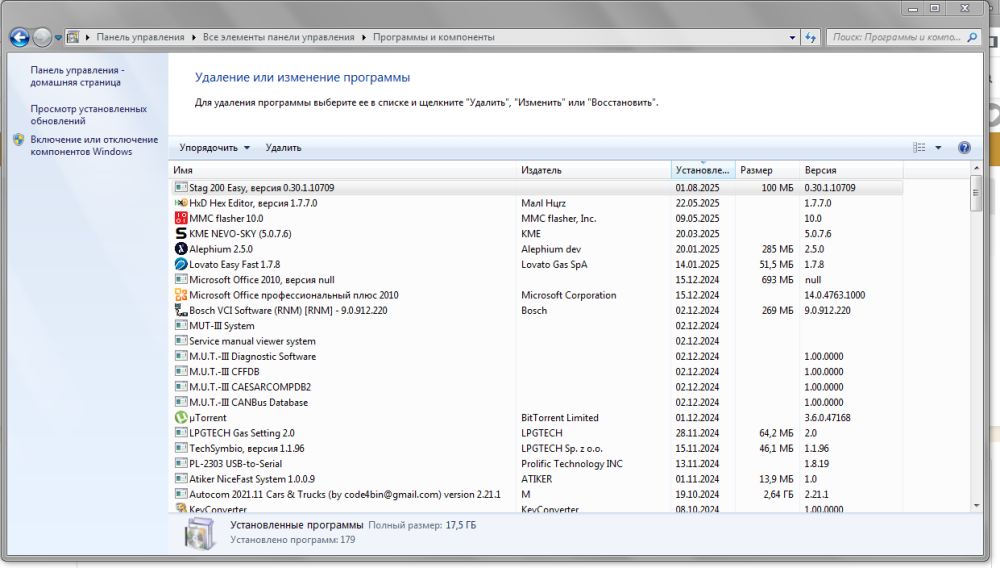Select M.U.T.-III CFFDB row
This screenshot has width=1000, height=568.
(x=537, y=372)
